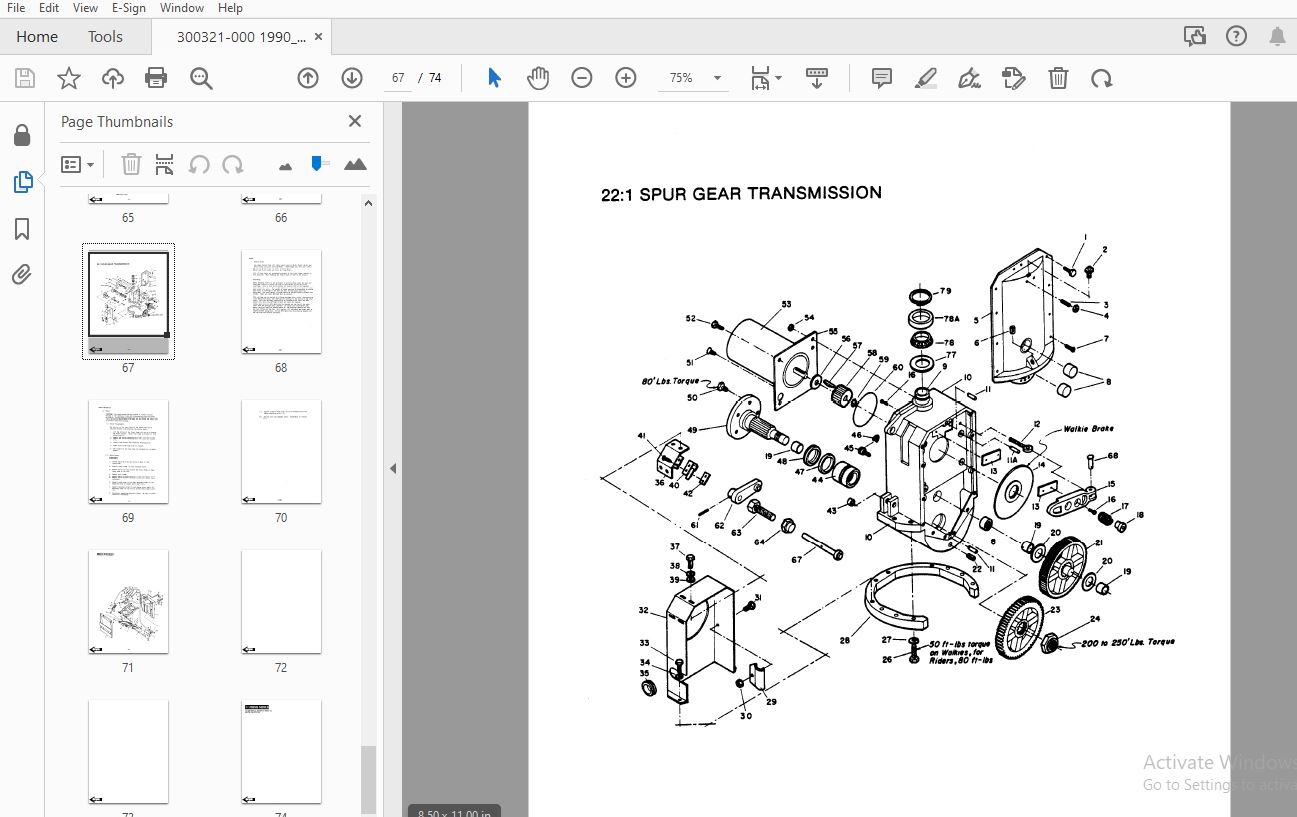
Task: Select page 68 thumbnail
Action: pos(281,301)
